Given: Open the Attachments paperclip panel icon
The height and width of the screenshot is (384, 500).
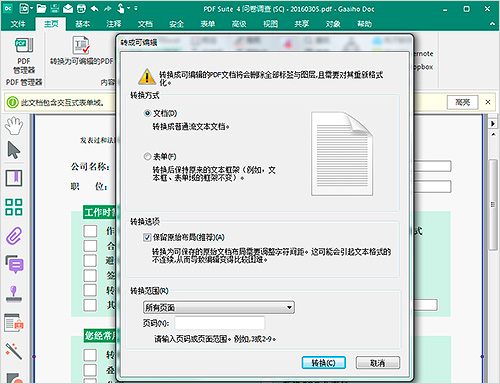Looking at the screenshot, I should tap(14, 236).
